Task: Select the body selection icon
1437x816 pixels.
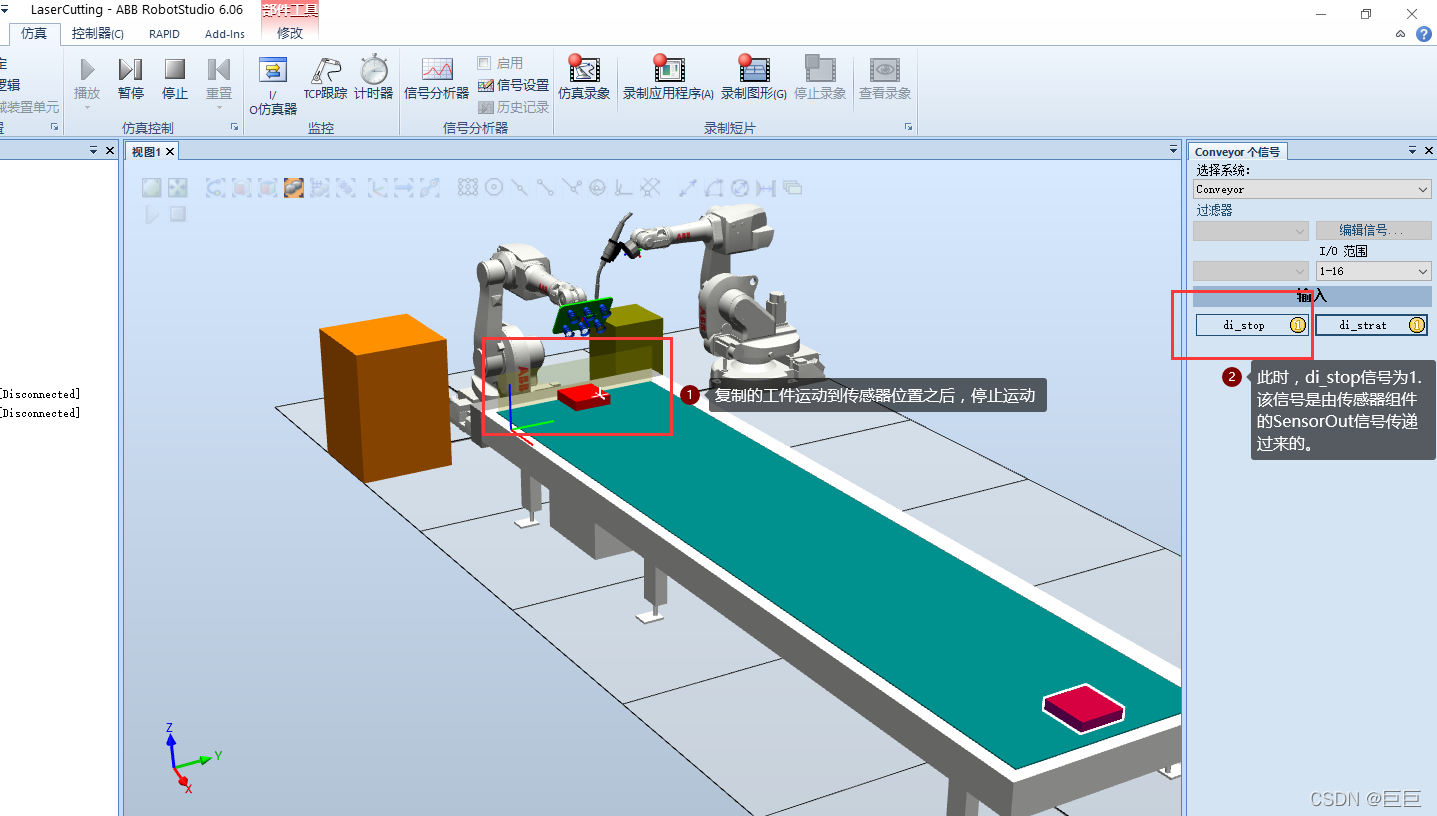Action: pyautogui.click(x=267, y=187)
